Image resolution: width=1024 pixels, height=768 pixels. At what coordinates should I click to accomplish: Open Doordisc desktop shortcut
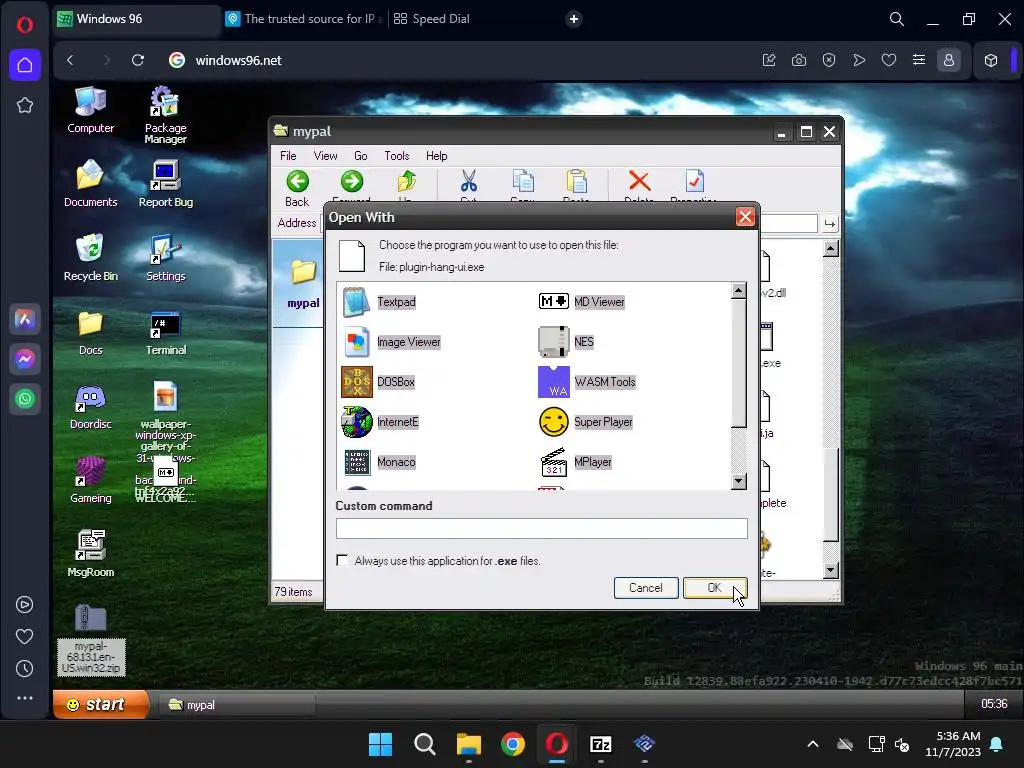coord(91,406)
